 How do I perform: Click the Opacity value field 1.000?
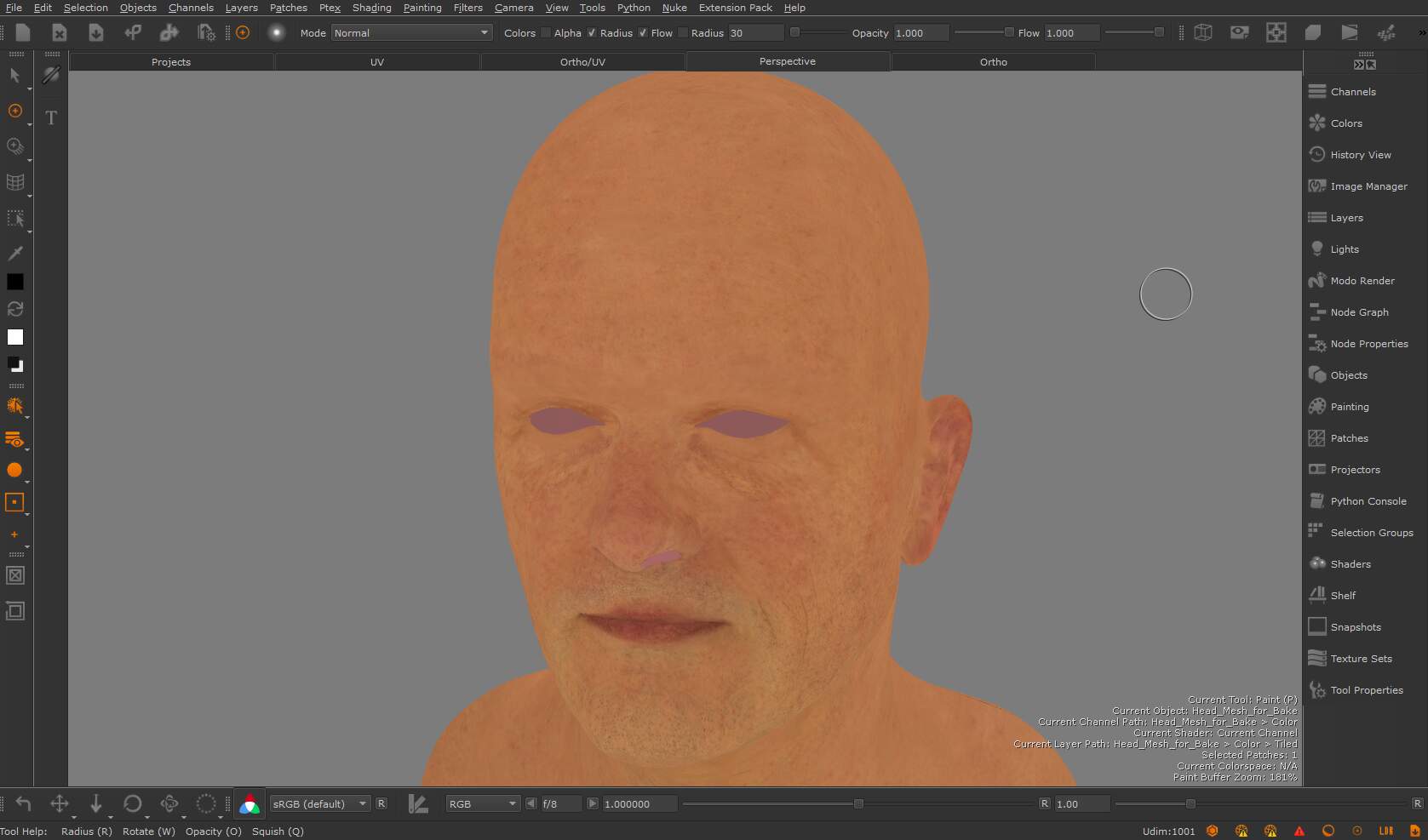920,33
